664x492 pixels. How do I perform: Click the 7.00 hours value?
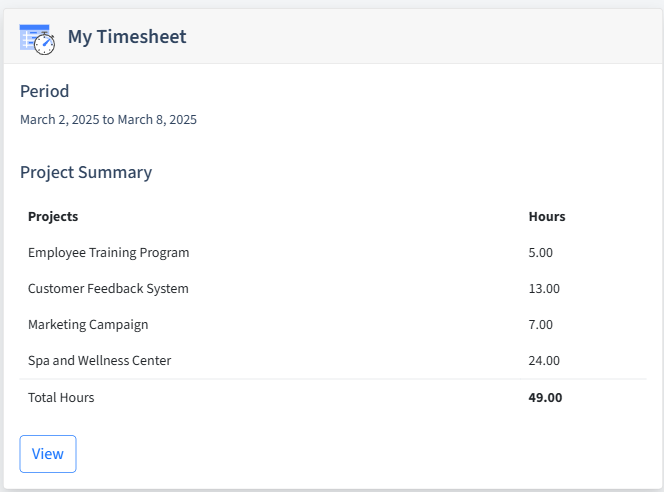pos(540,325)
